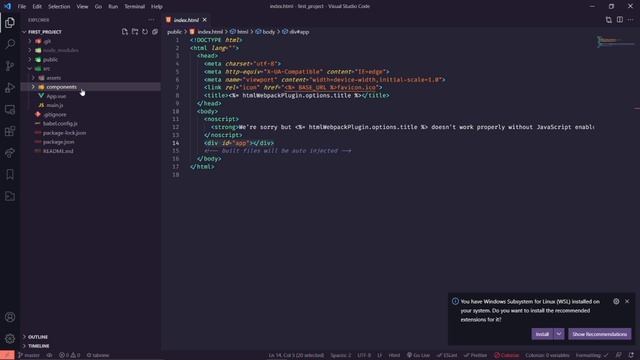The height and width of the screenshot is (360, 640).
Task: Open the Remote Explorer view
Action: tap(10, 109)
